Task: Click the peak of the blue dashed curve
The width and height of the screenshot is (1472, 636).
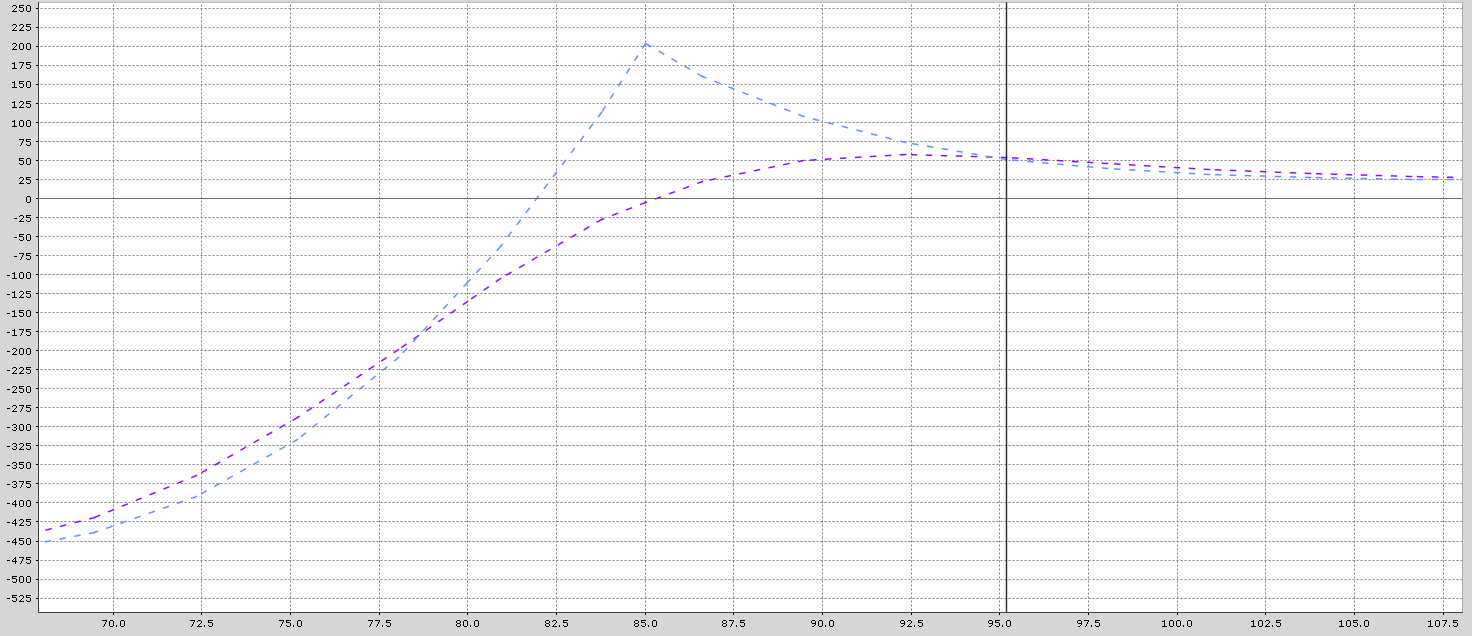Action: (645, 44)
